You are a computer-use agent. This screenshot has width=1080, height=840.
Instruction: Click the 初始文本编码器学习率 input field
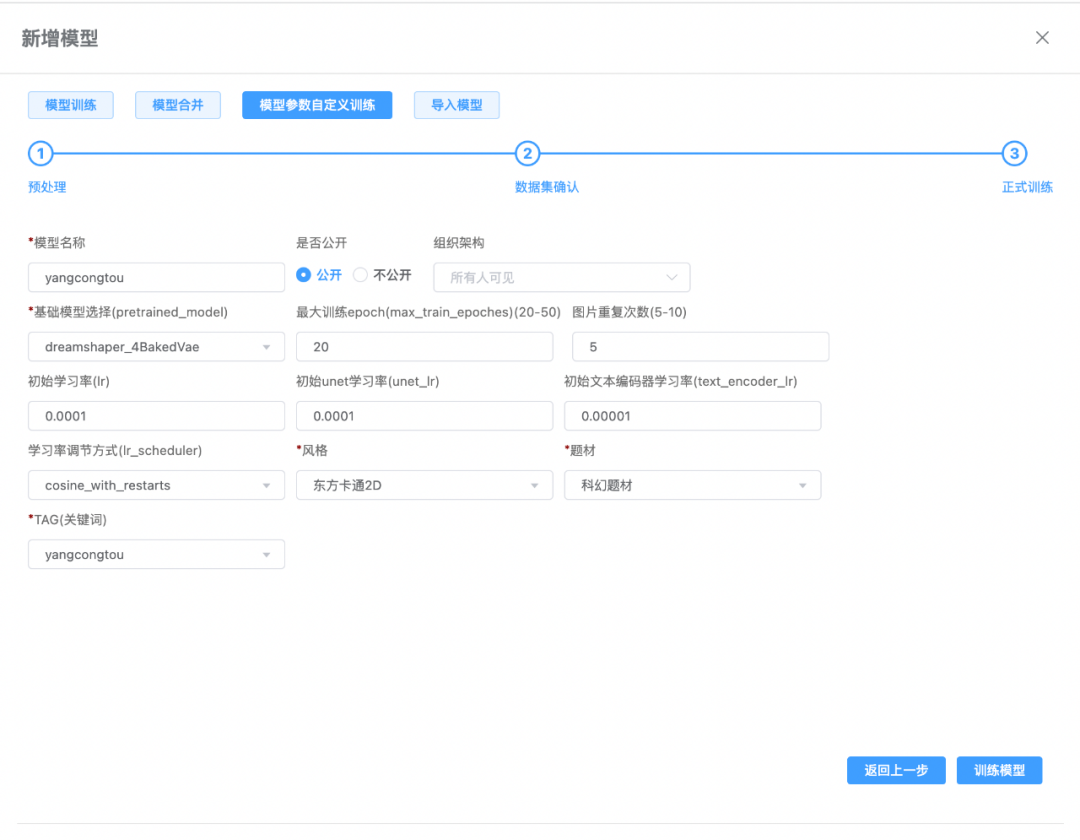tap(692, 416)
